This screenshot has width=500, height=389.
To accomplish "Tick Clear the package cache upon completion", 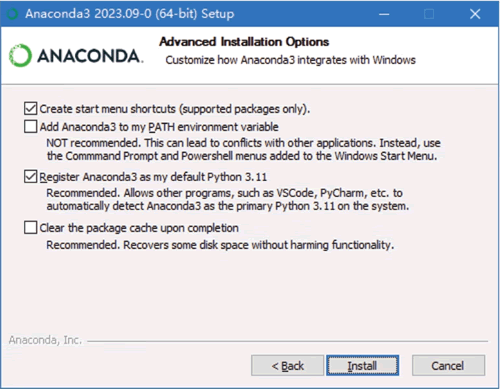I will point(30,228).
